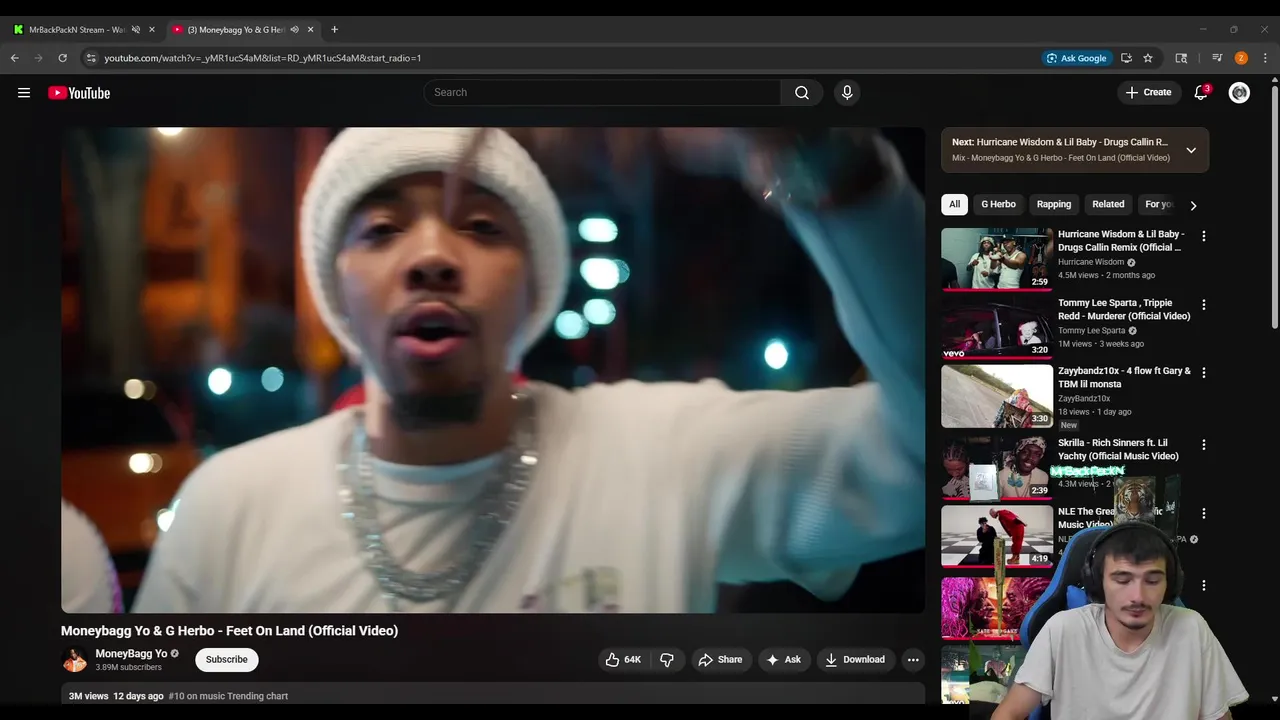
Task: Open MoneyBagg Yo channel name link
Action: click(x=131, y=654)
